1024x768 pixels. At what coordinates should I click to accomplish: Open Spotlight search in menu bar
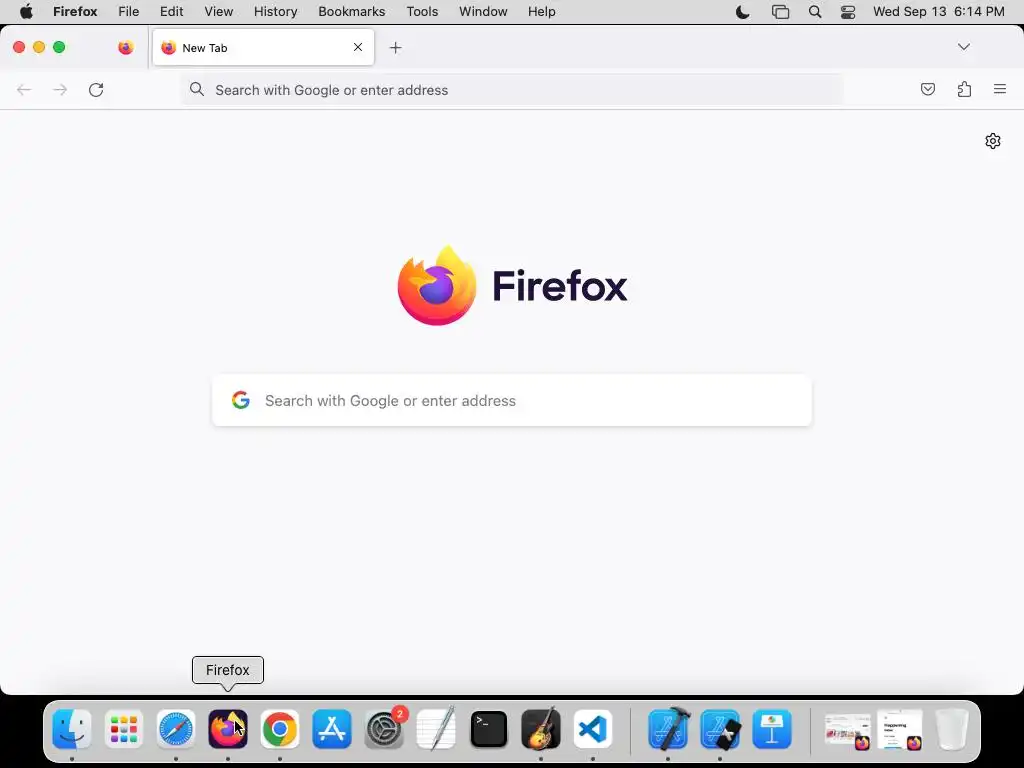[x=815, y=12]
